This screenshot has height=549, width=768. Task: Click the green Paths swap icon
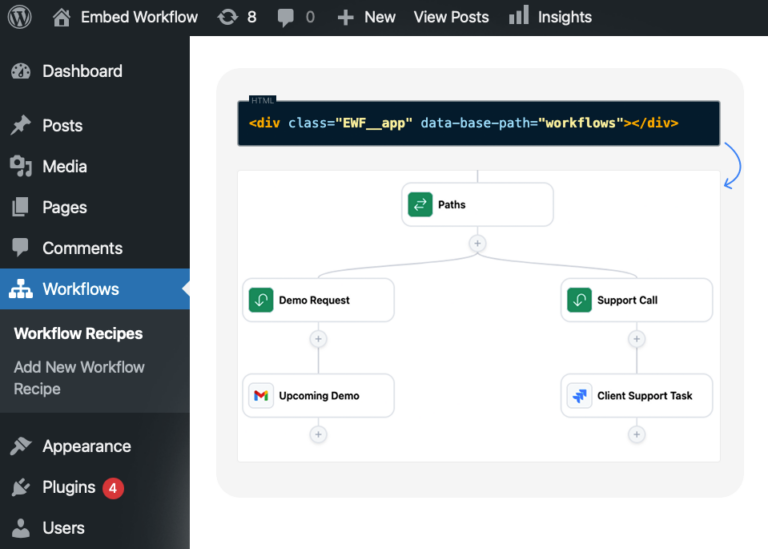coord(420,205)
